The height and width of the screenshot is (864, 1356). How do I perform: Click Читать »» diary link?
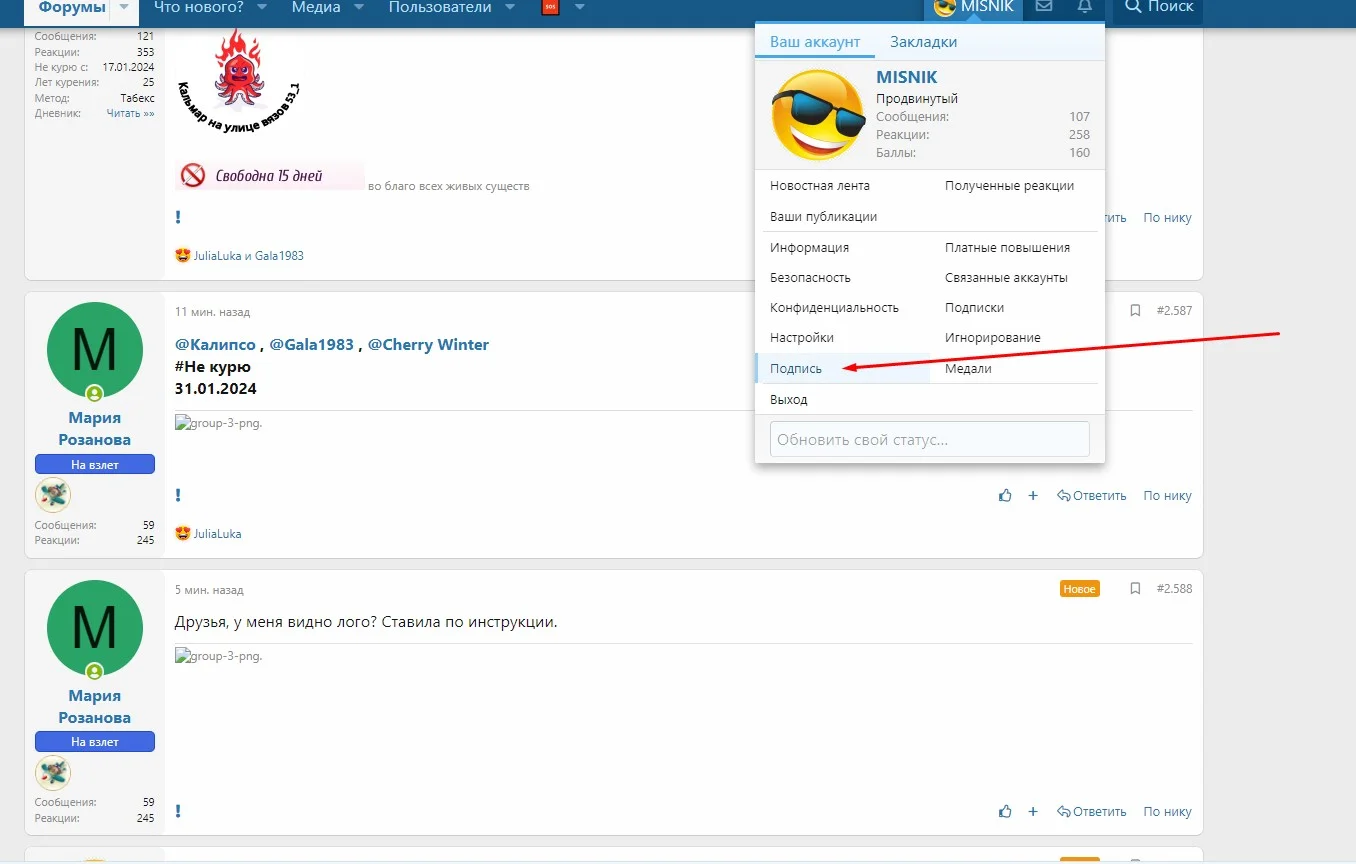click(131, 114)
